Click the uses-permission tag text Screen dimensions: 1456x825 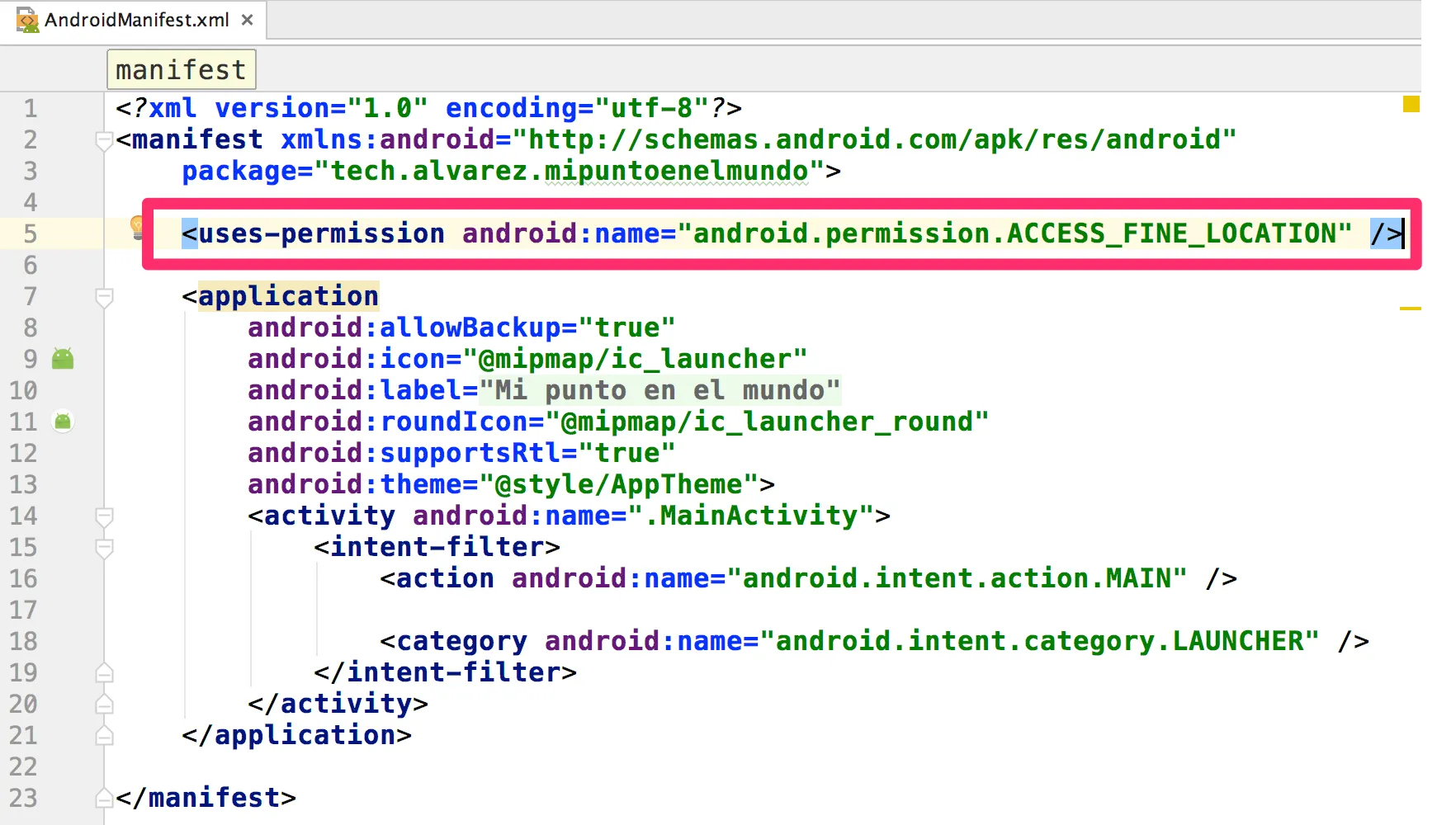321,233
